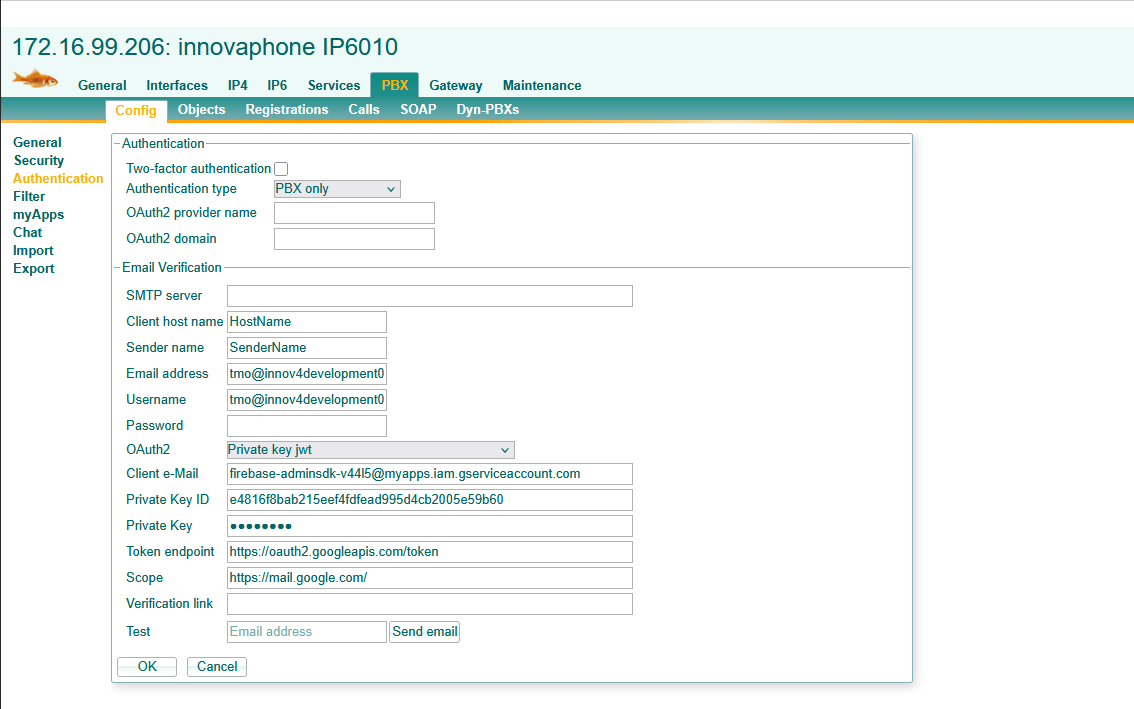Screen dimensions: 1134x709
Task: Expand the OAuth2 Private key jwt dropdown
Action: click(x=370, y=450)
